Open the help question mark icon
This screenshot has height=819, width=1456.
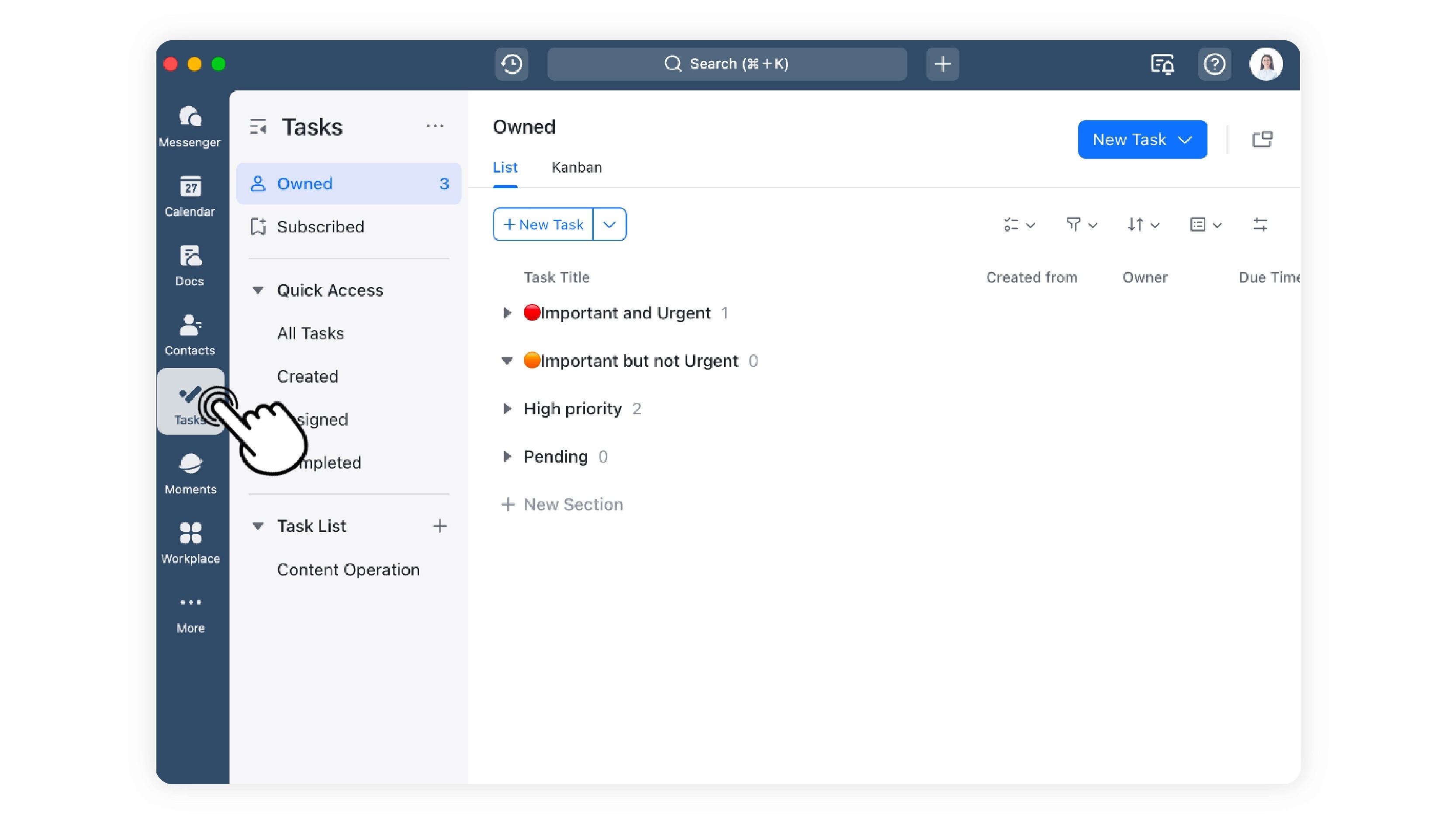pyautogui.click(x=1214, y=64)
